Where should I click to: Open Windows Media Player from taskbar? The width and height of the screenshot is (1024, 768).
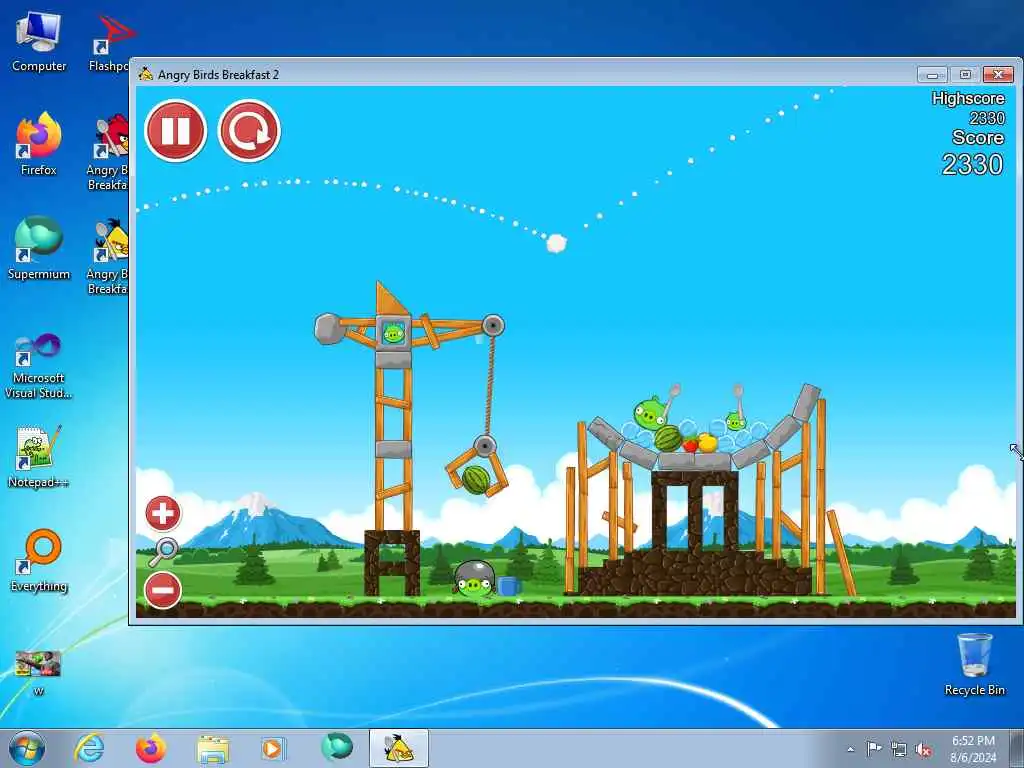pos(272,748)
